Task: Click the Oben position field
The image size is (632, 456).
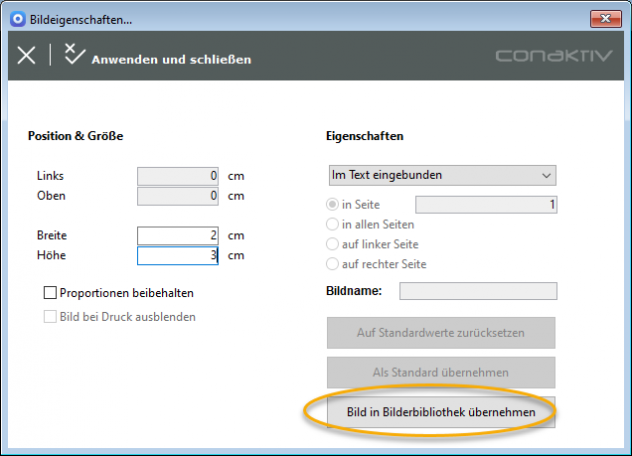Action: (179, 196)
